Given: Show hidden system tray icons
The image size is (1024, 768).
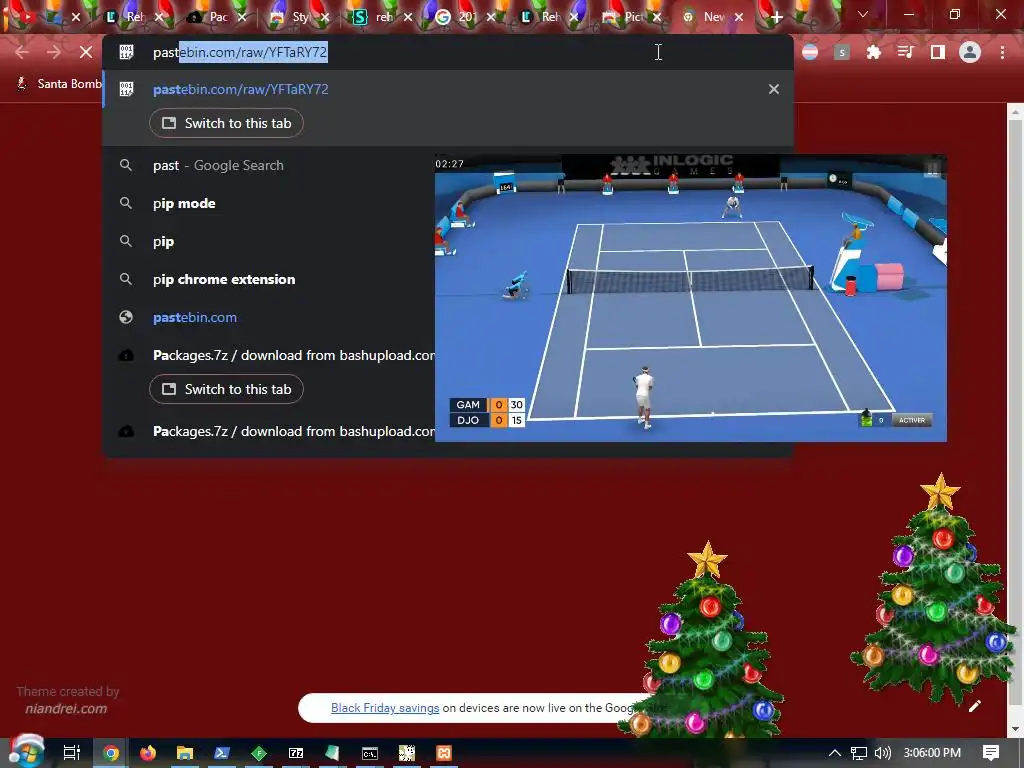Looking at the screenshot, I should click(834, 753).
